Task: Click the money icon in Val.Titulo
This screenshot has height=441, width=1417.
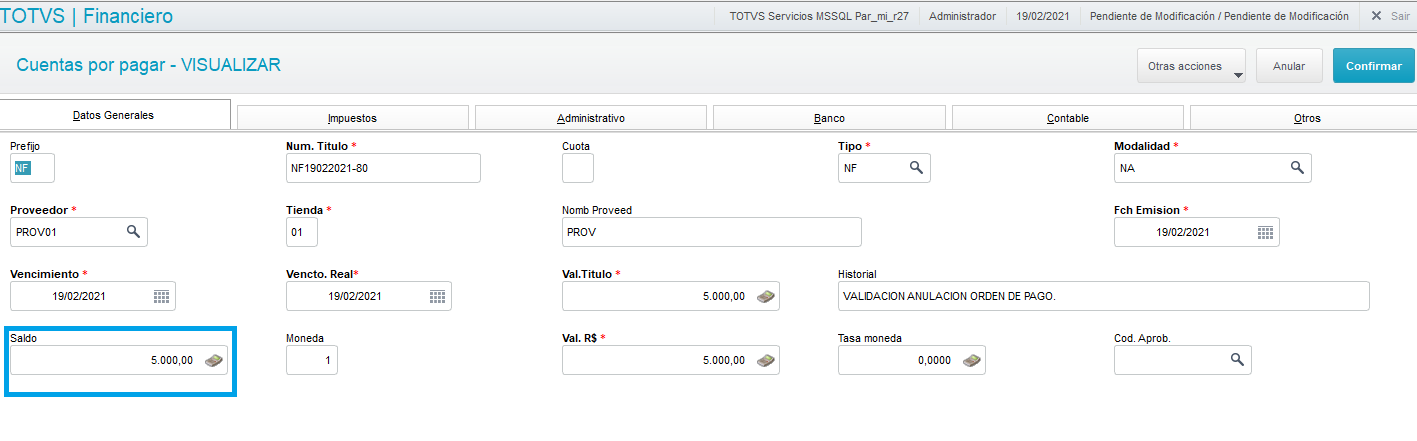Action: (765, 296)
